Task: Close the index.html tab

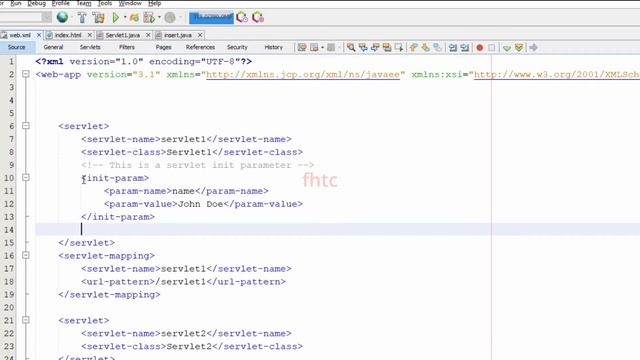Action: pyautogui.click(x=90, y=35)
